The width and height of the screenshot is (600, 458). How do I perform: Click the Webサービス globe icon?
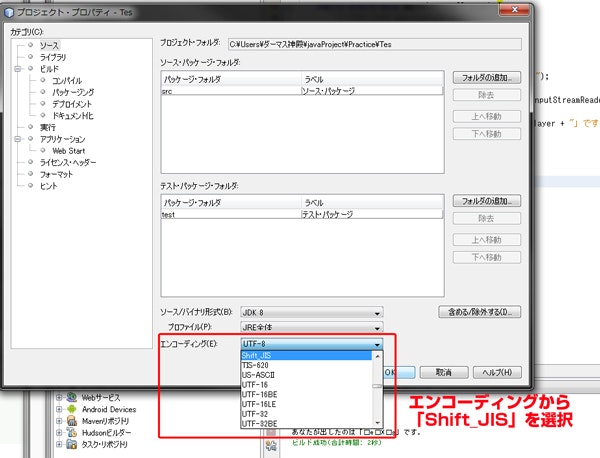point(72,397)
